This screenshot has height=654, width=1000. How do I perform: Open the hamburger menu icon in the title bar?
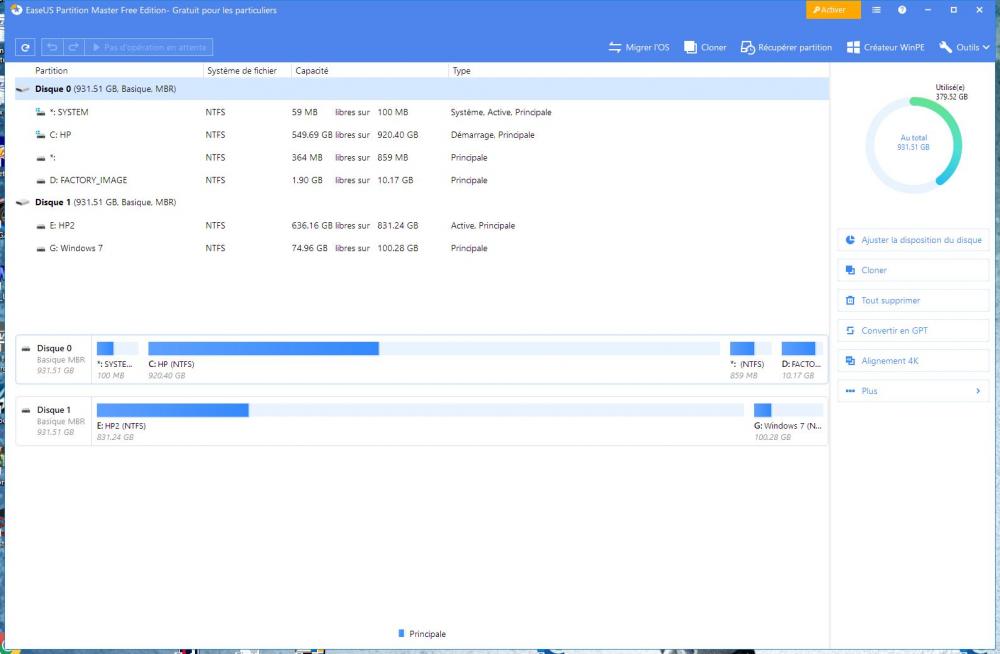(876, 10)
